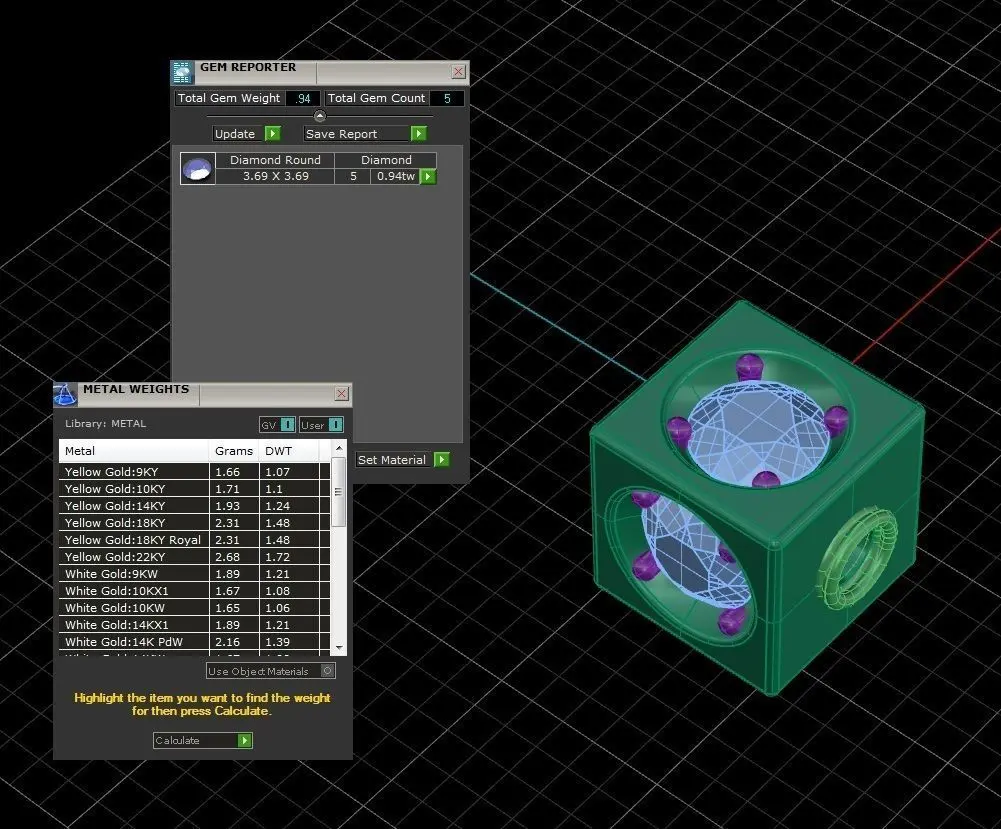Select the Yellow Gold:18KY Royal row
This screenshot has height=829, width=1001.
pyautogui.click(x=195, y=540)
